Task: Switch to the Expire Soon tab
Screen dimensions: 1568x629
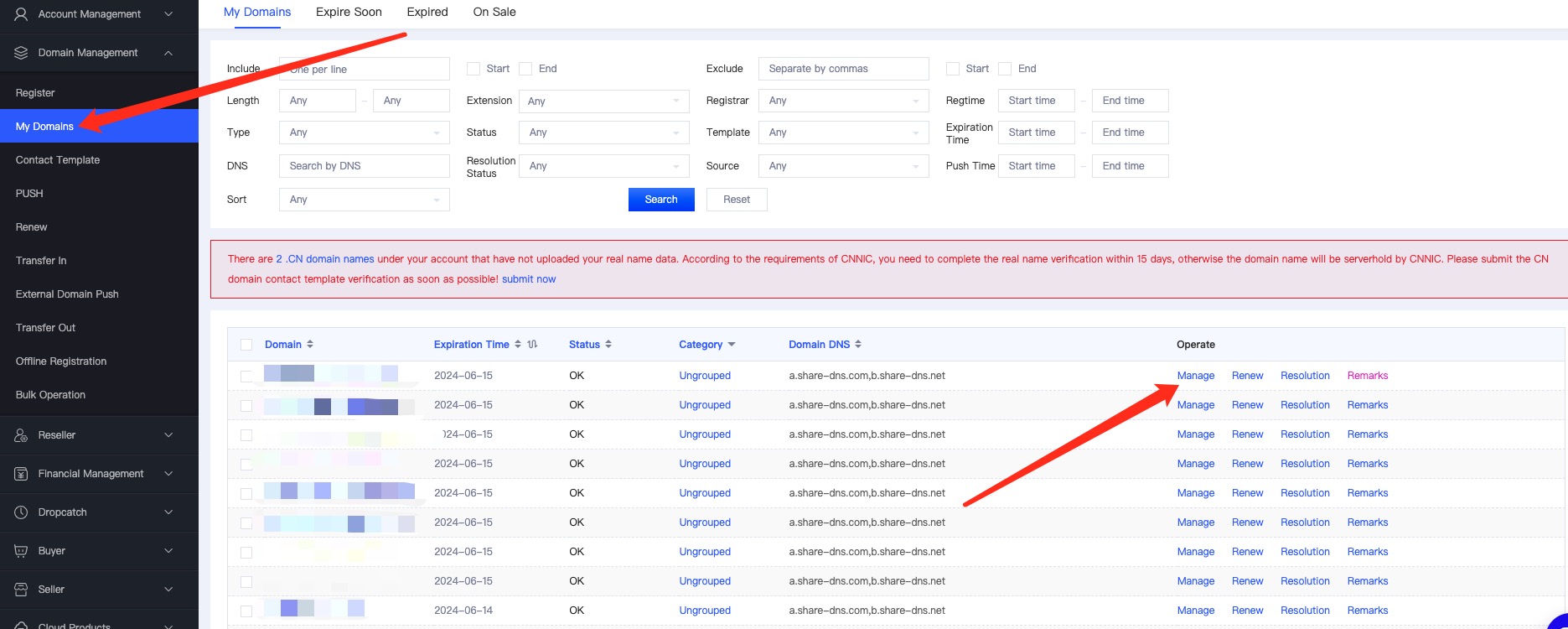Action: [349, 12]
